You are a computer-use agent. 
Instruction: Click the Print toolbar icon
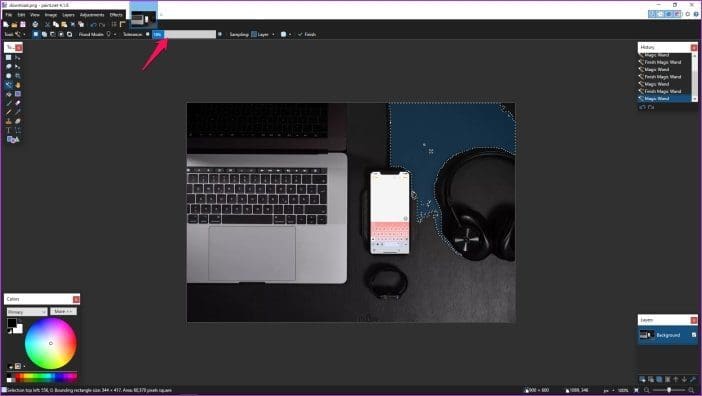35,24
